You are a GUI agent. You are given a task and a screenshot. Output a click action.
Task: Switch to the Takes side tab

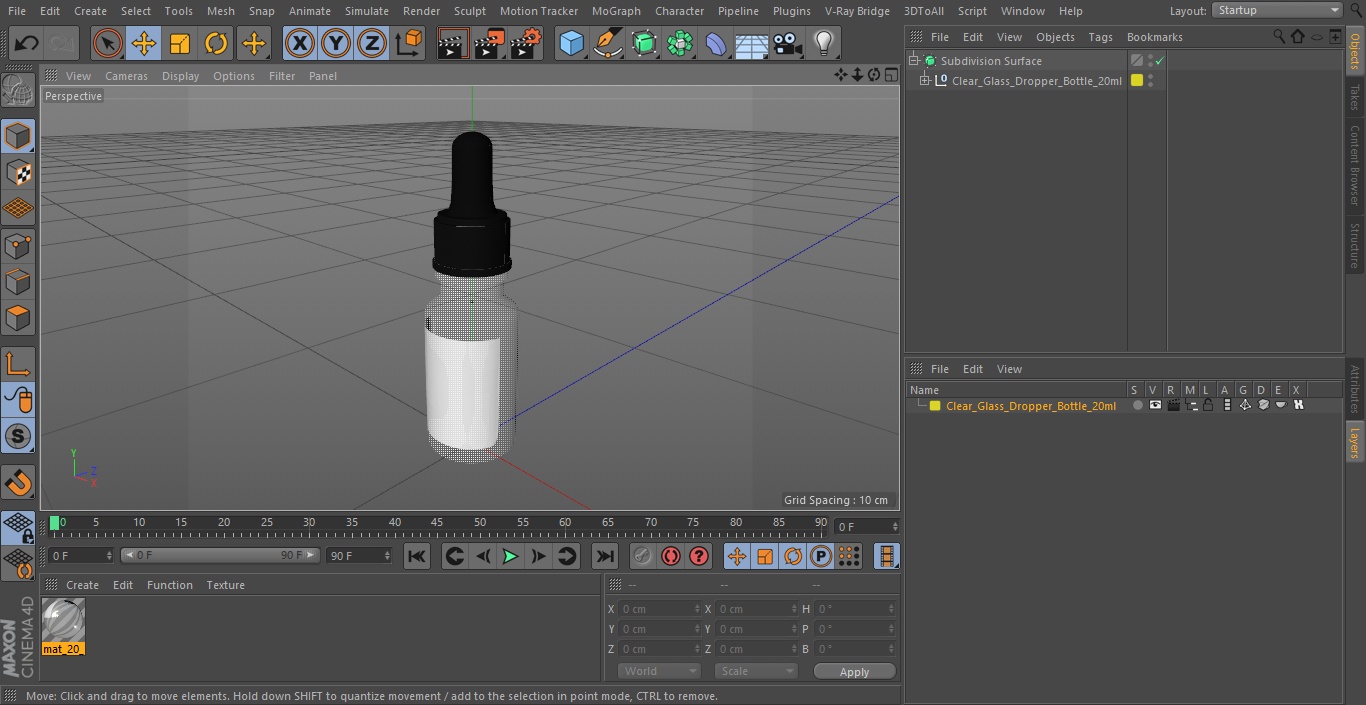(x=1355, y=97)
